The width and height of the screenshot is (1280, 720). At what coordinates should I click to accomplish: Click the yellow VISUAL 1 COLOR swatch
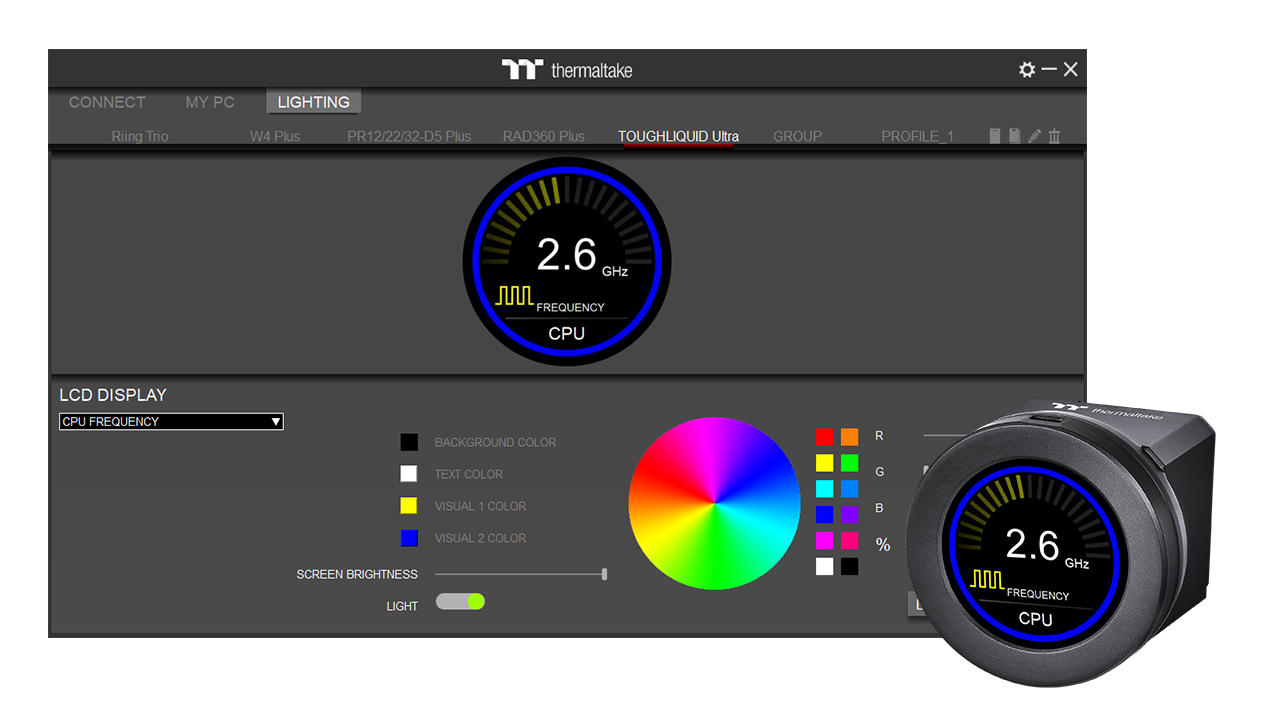click(409, 506)
